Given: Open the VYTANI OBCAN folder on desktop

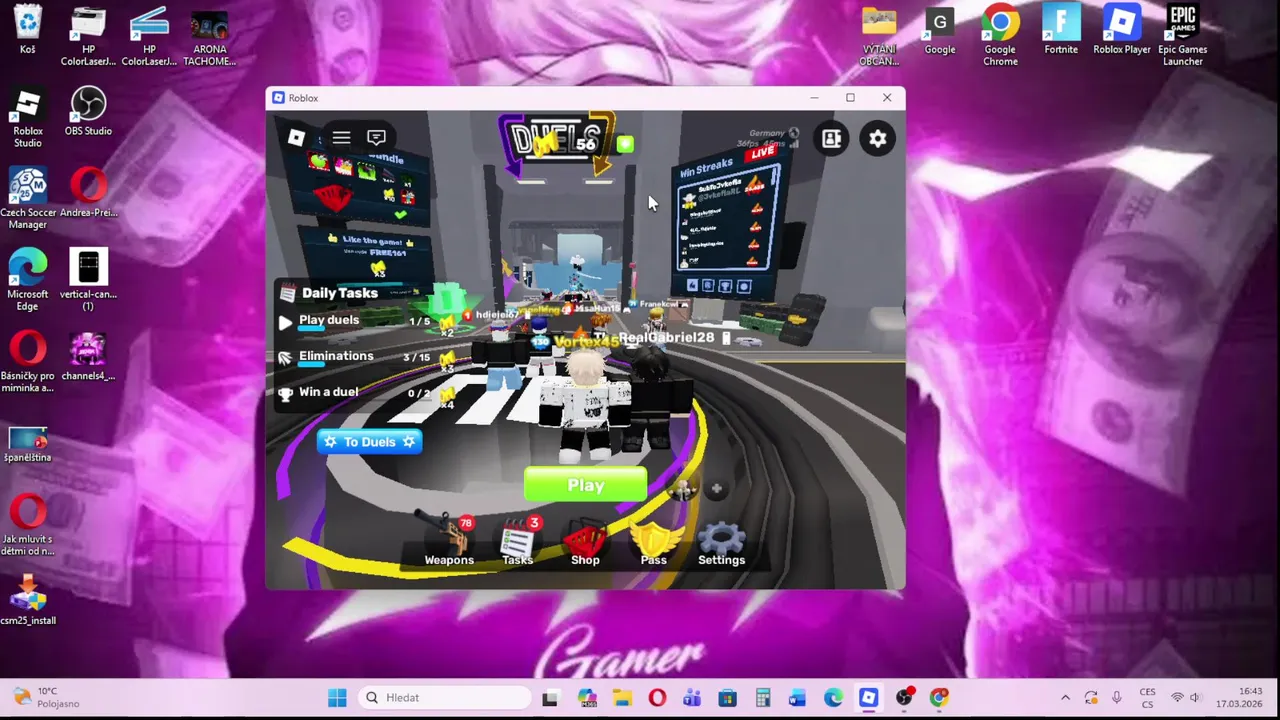Looking at the screenshot, I should [879, 36].
